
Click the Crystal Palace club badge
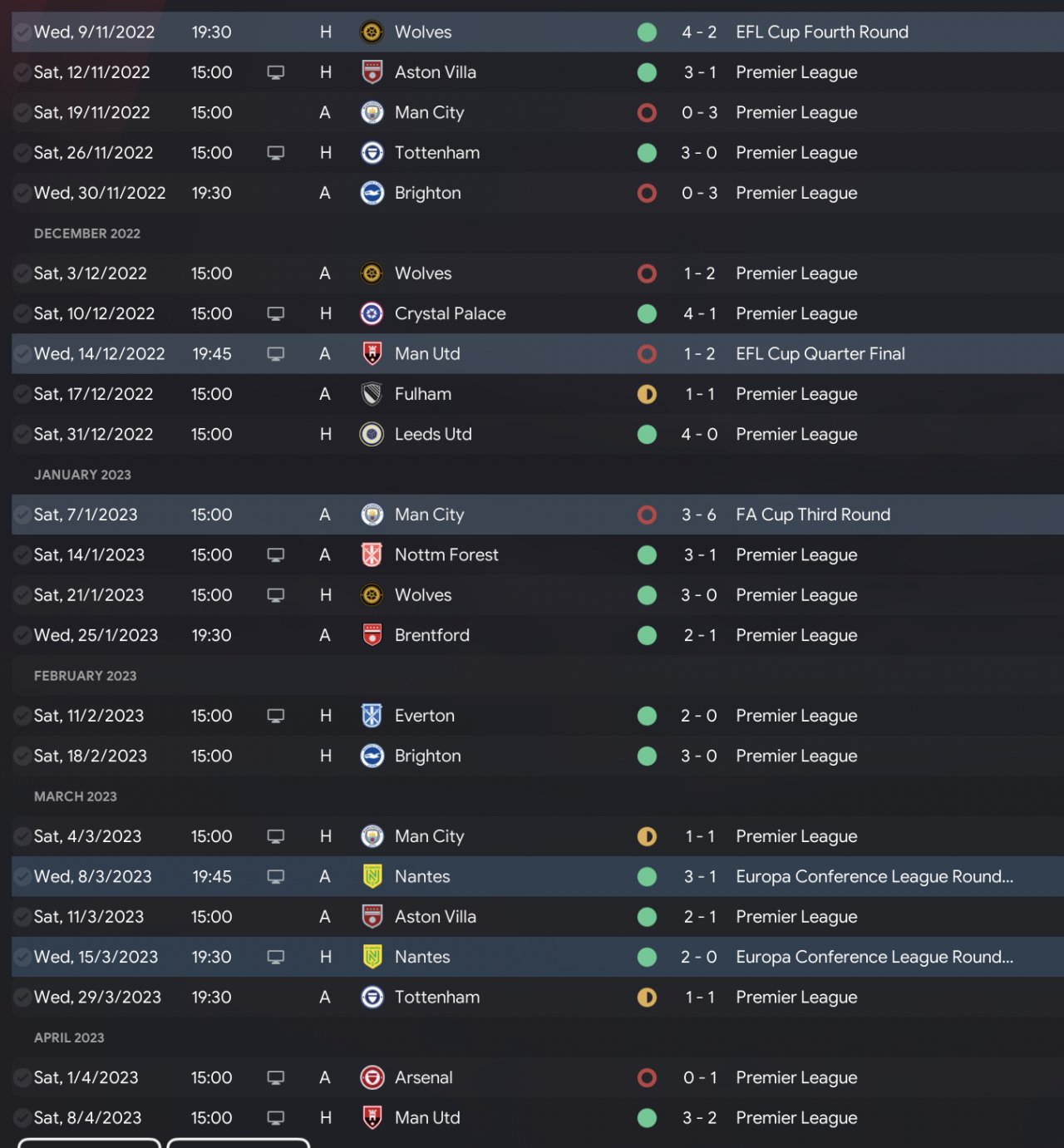(x=372, y=313)
